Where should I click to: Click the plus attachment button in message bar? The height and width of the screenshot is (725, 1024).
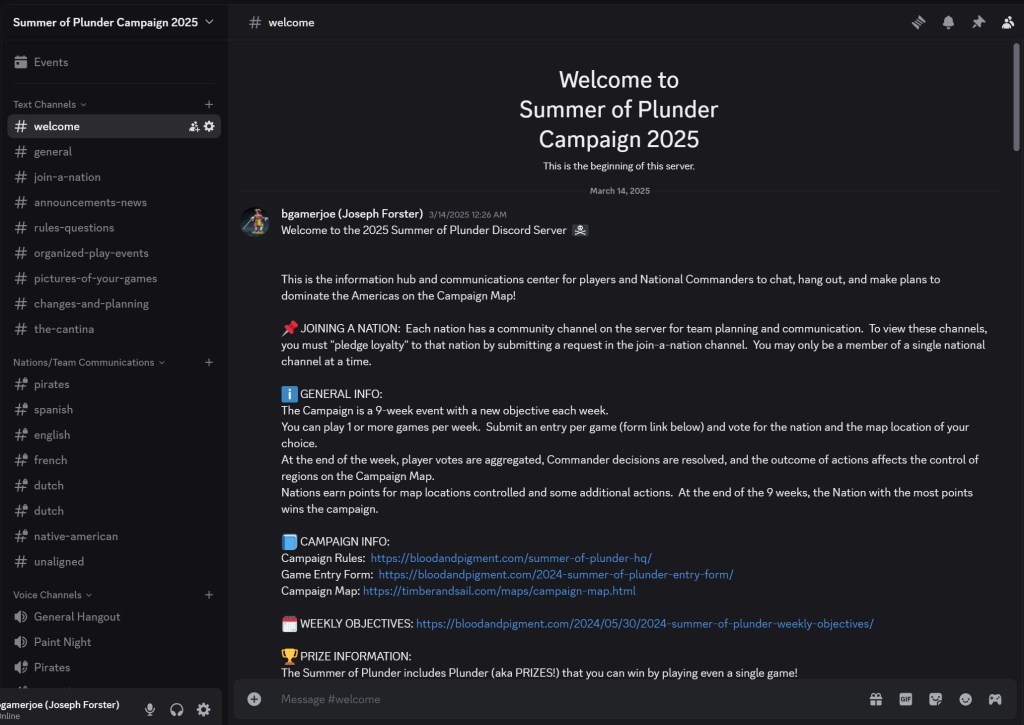point(254,699)
